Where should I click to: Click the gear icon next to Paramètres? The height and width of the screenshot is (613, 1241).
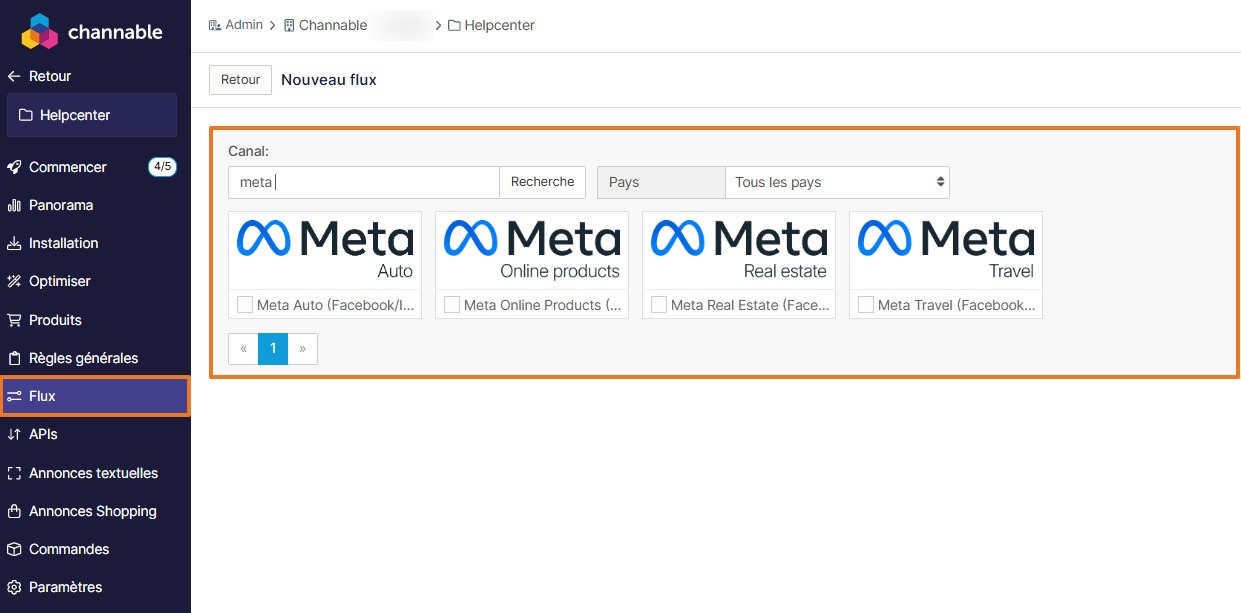coord(14,587)
